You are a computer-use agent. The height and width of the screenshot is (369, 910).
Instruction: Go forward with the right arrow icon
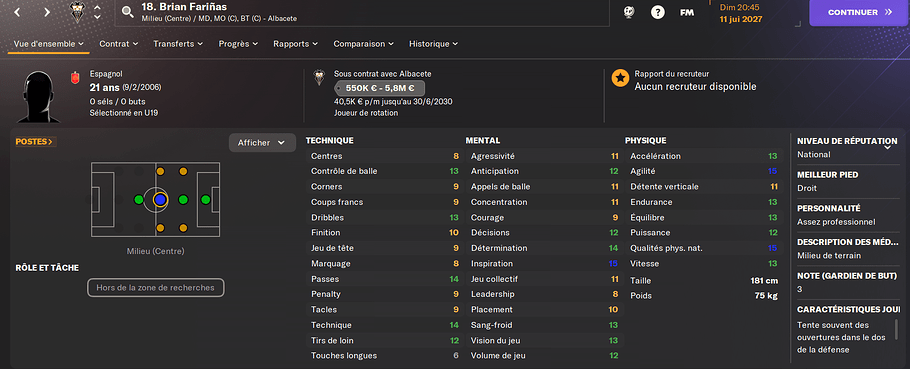pos(47,12)
